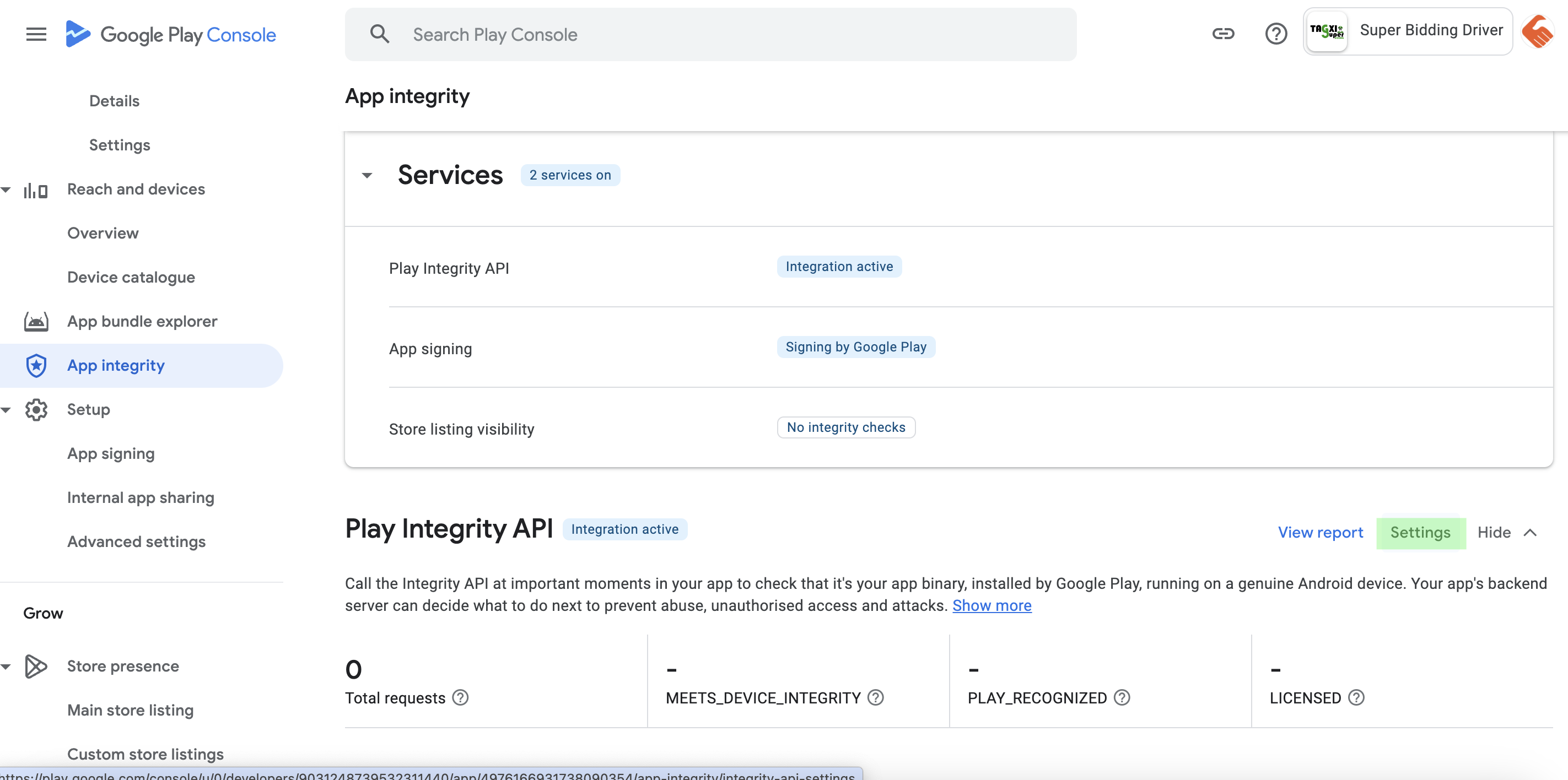Open Advanced settings

point(136,541)
